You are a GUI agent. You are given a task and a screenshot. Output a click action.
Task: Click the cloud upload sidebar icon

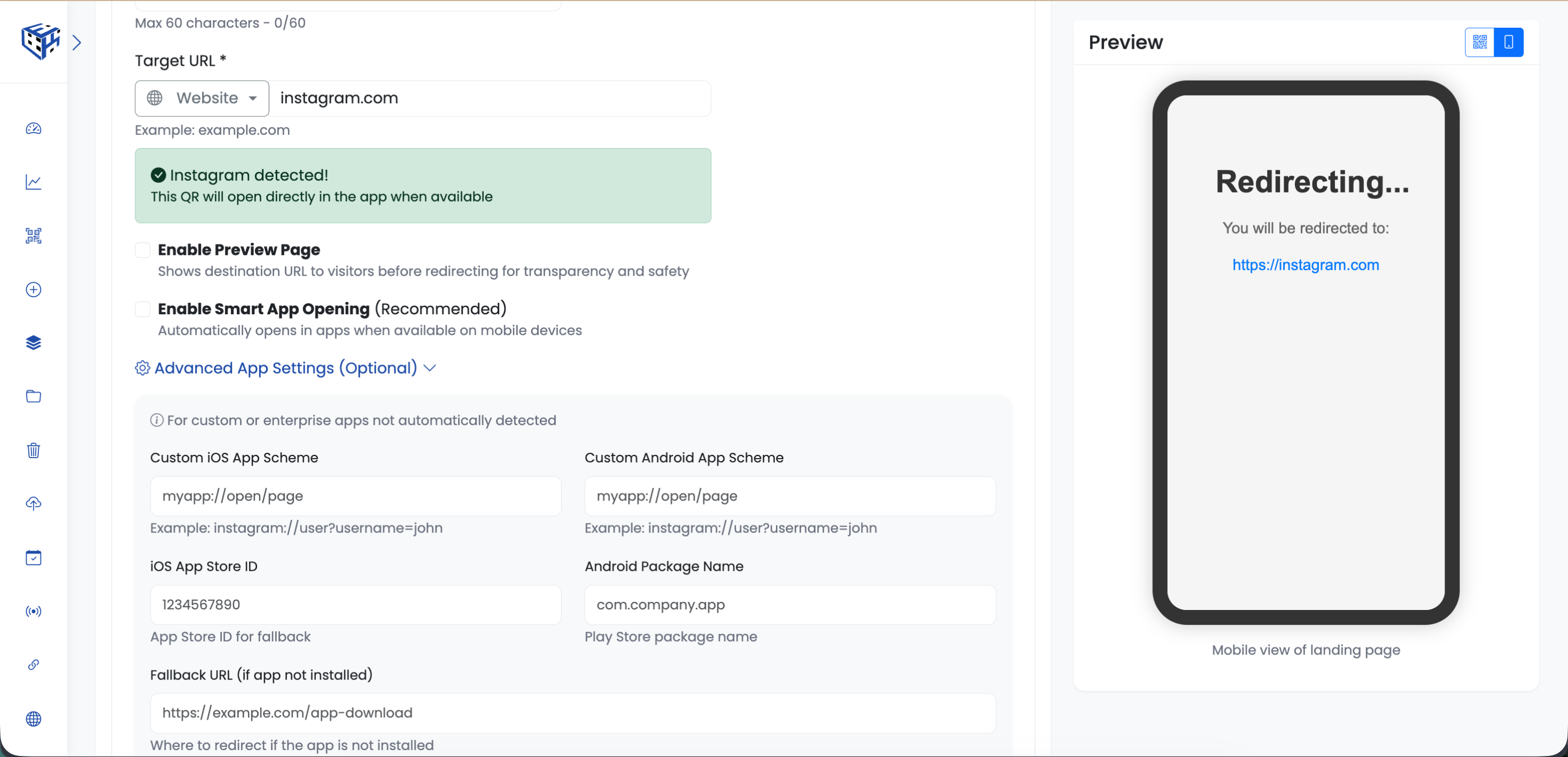34,504
